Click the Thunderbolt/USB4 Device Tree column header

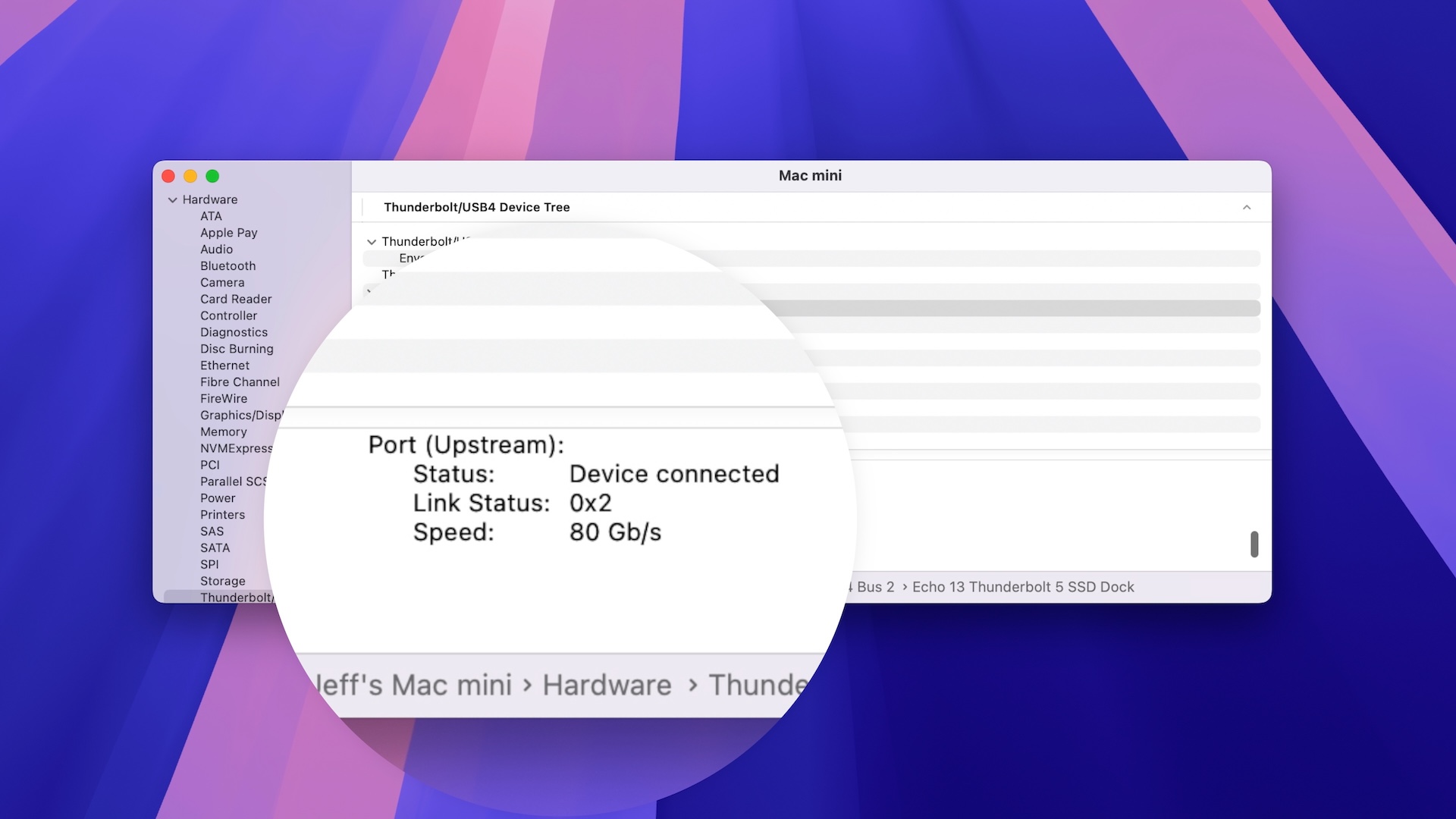click(x=476, y=208)
